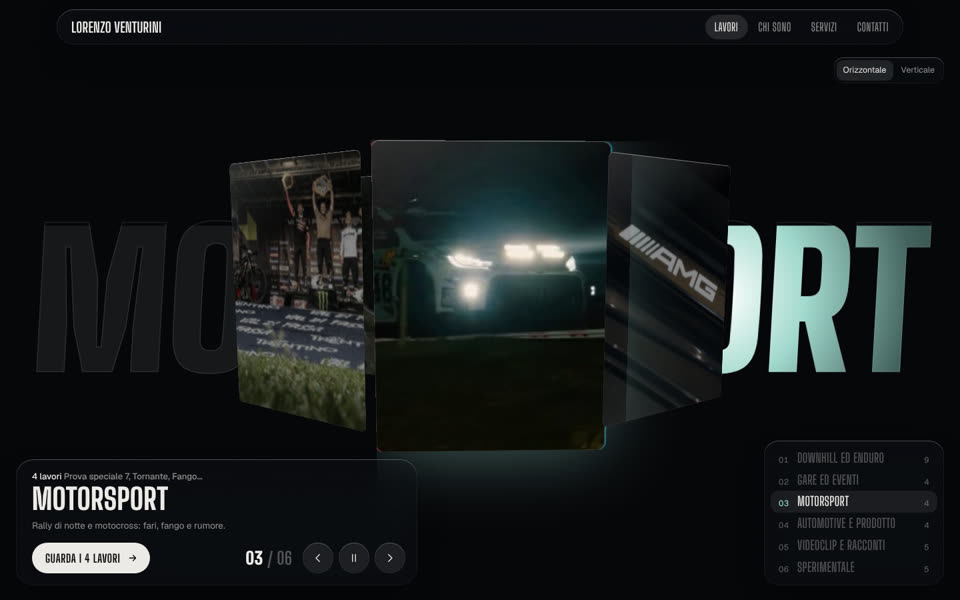Click the '4 lavori Prova speciale 7, Tornante, Fango...' line

117,476
